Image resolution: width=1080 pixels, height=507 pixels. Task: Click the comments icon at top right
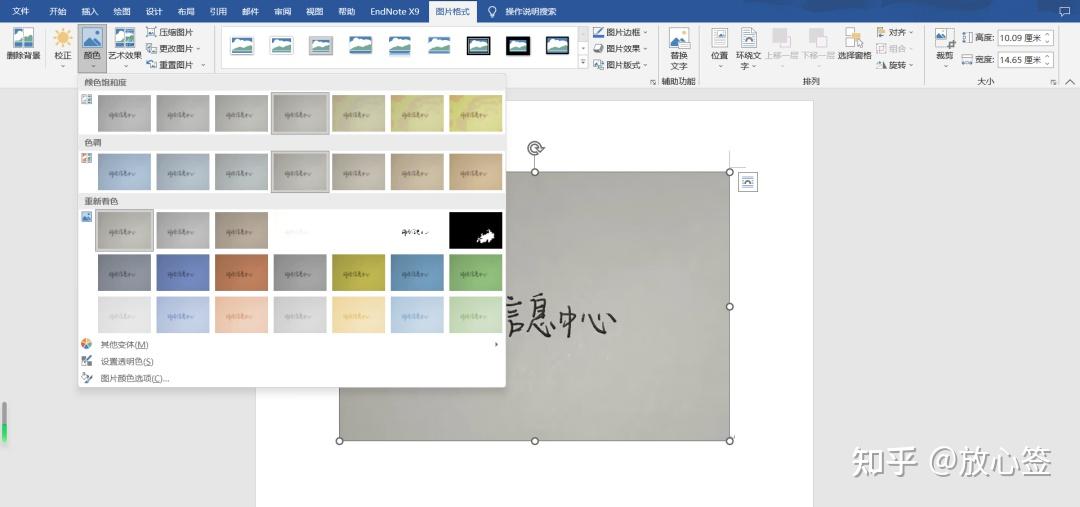[1064, 12]
